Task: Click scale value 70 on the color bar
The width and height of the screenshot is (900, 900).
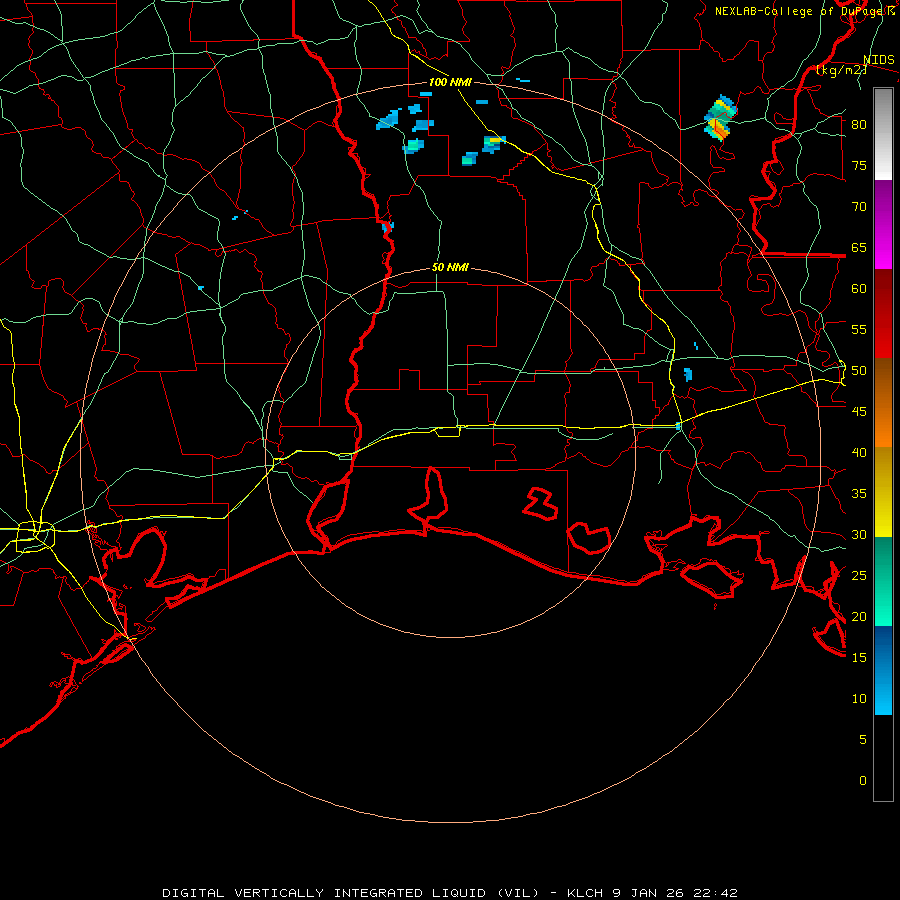Action: pyautogui.click(x=859, y=207)
